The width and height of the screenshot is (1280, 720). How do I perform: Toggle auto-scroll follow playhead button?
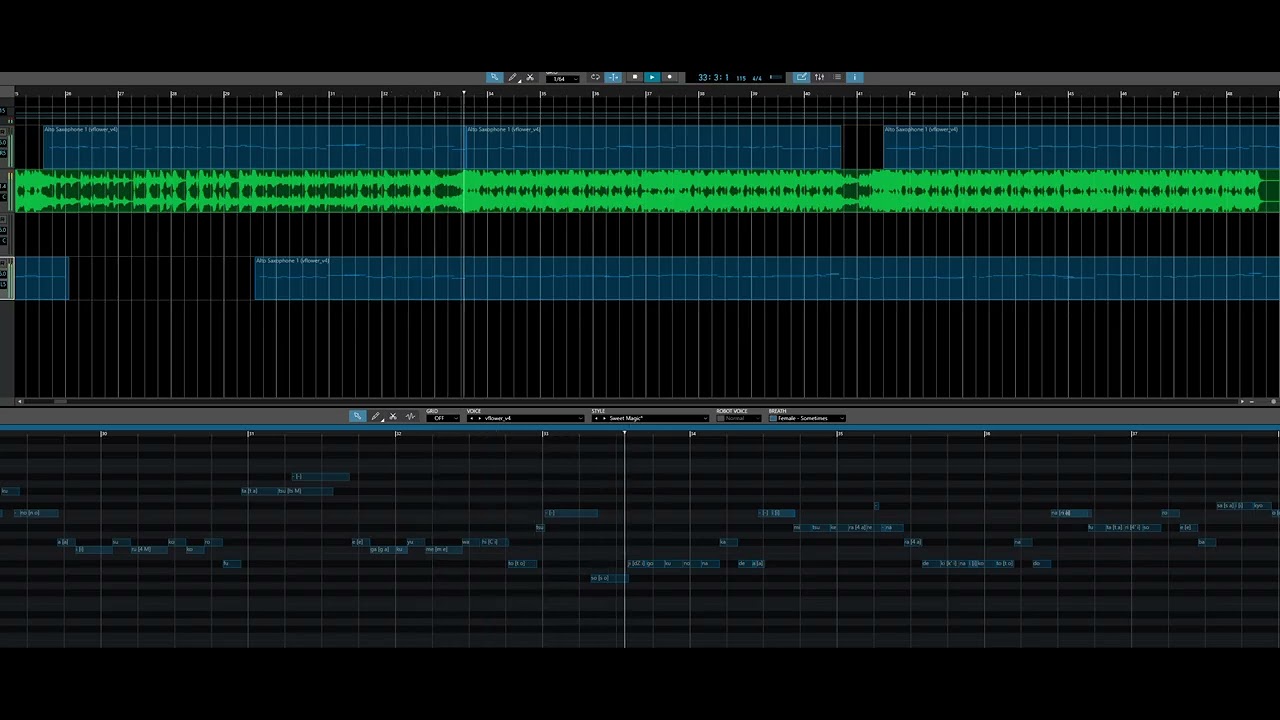614,77
